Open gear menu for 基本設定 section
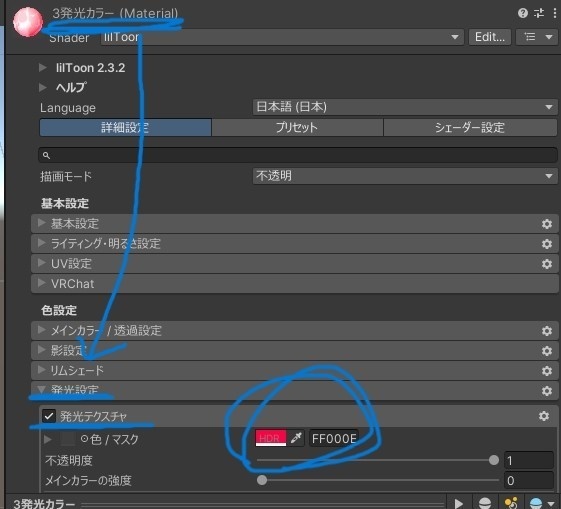 [x=546, y=224]
